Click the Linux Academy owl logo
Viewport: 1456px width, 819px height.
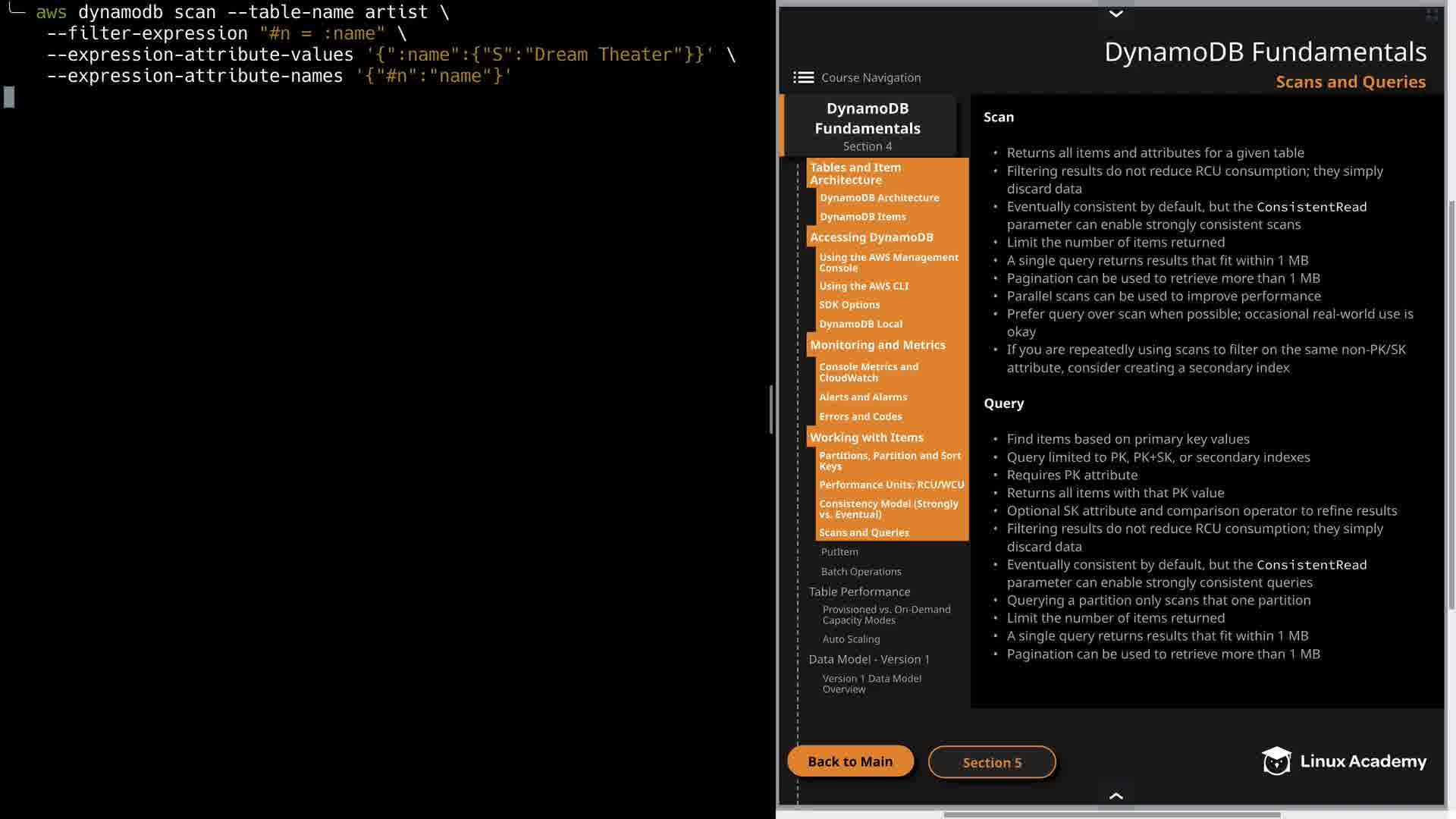(1276, 761)
